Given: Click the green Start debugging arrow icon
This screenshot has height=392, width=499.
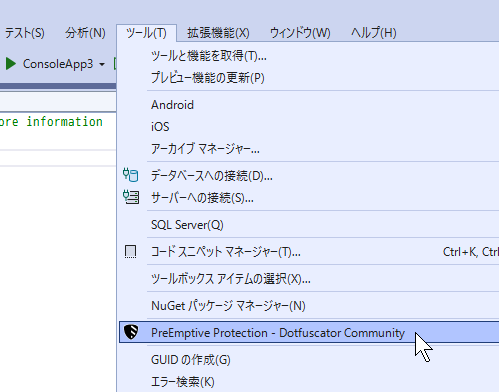Looking at the screenshot, I should (x=11, y=64).
